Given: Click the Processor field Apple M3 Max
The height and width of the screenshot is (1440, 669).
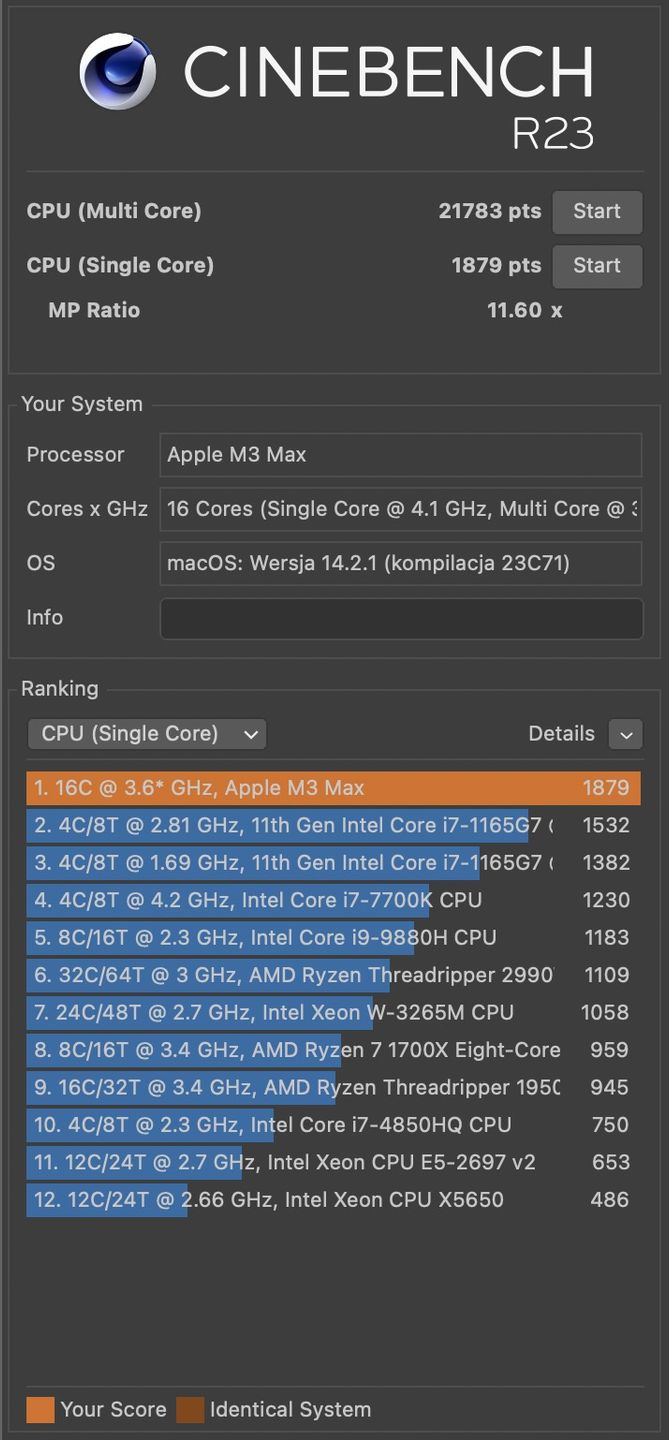Looking at the screenshot, I should point(401,455).
